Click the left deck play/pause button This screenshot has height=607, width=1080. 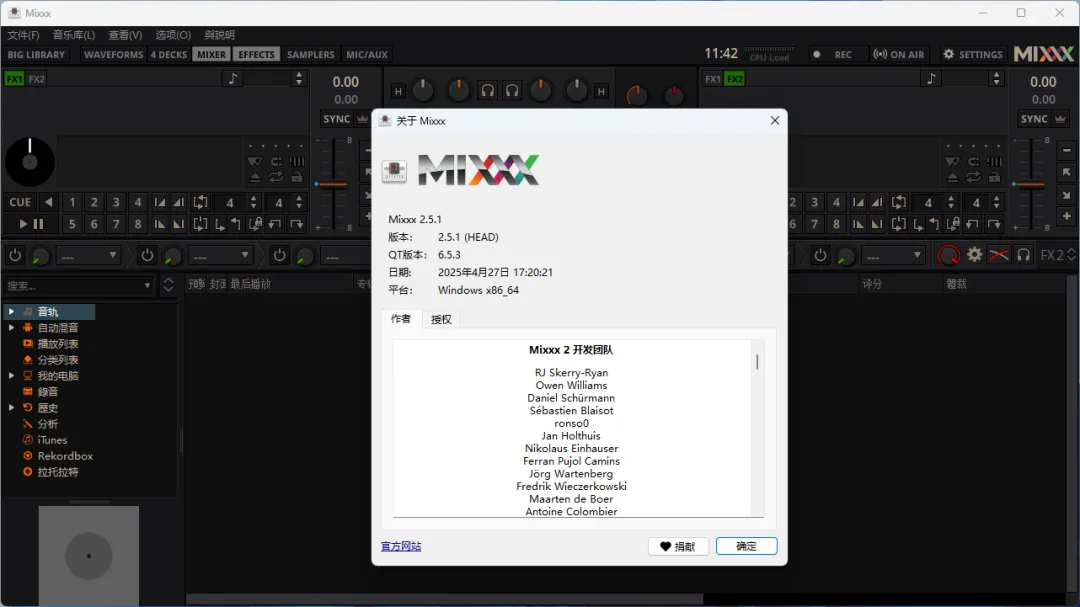pos(31,224)
